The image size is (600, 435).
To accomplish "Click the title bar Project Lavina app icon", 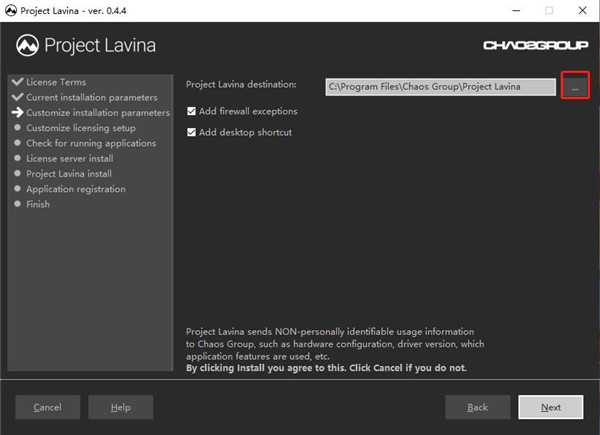I will (11, 10).
